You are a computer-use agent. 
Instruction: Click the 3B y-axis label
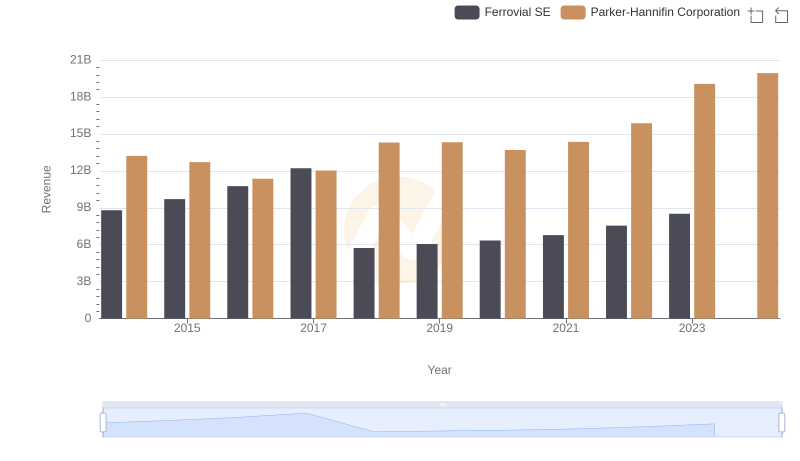(84, 281)
